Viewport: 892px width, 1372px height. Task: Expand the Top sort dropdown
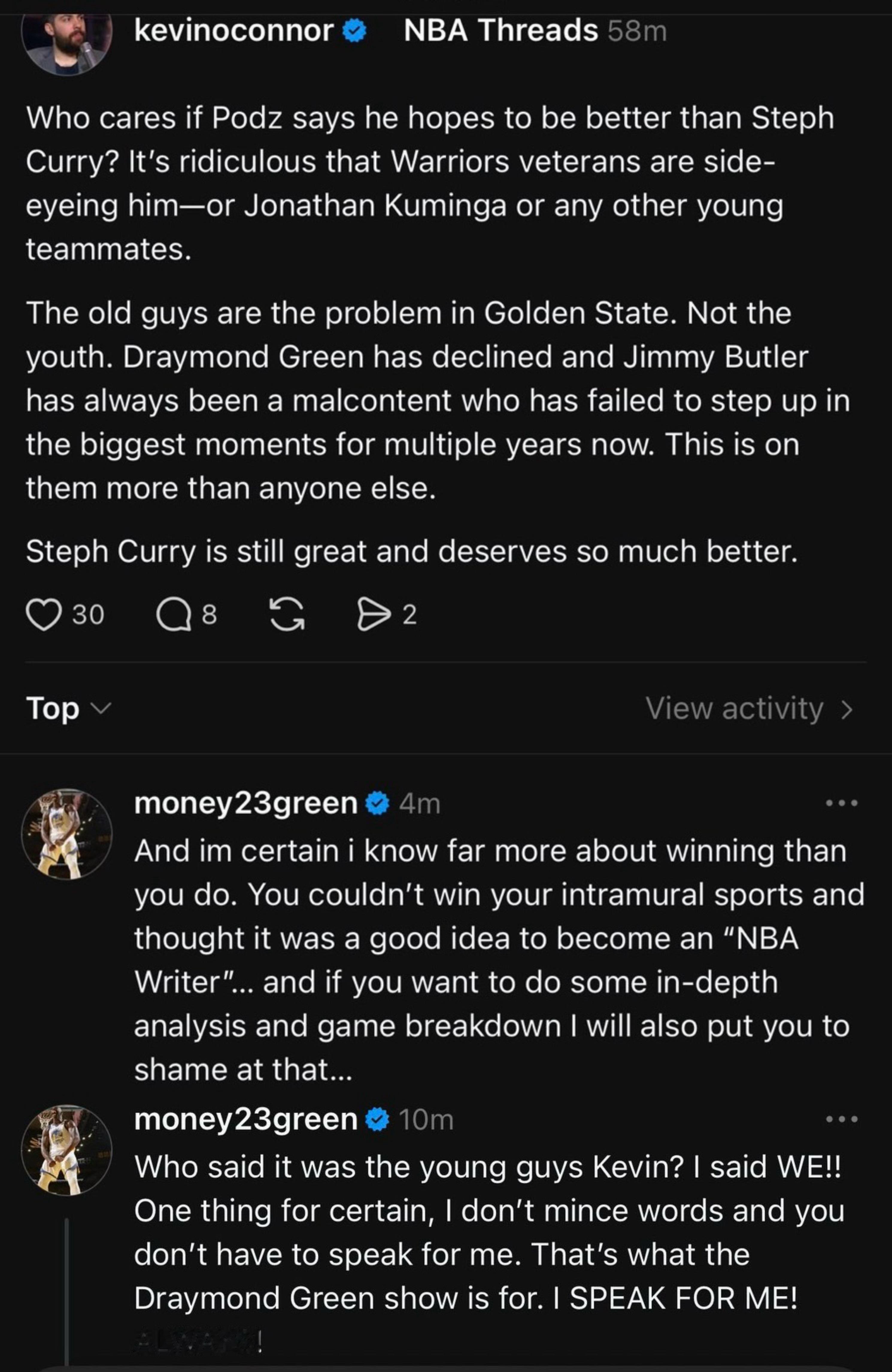coord(67,708)
